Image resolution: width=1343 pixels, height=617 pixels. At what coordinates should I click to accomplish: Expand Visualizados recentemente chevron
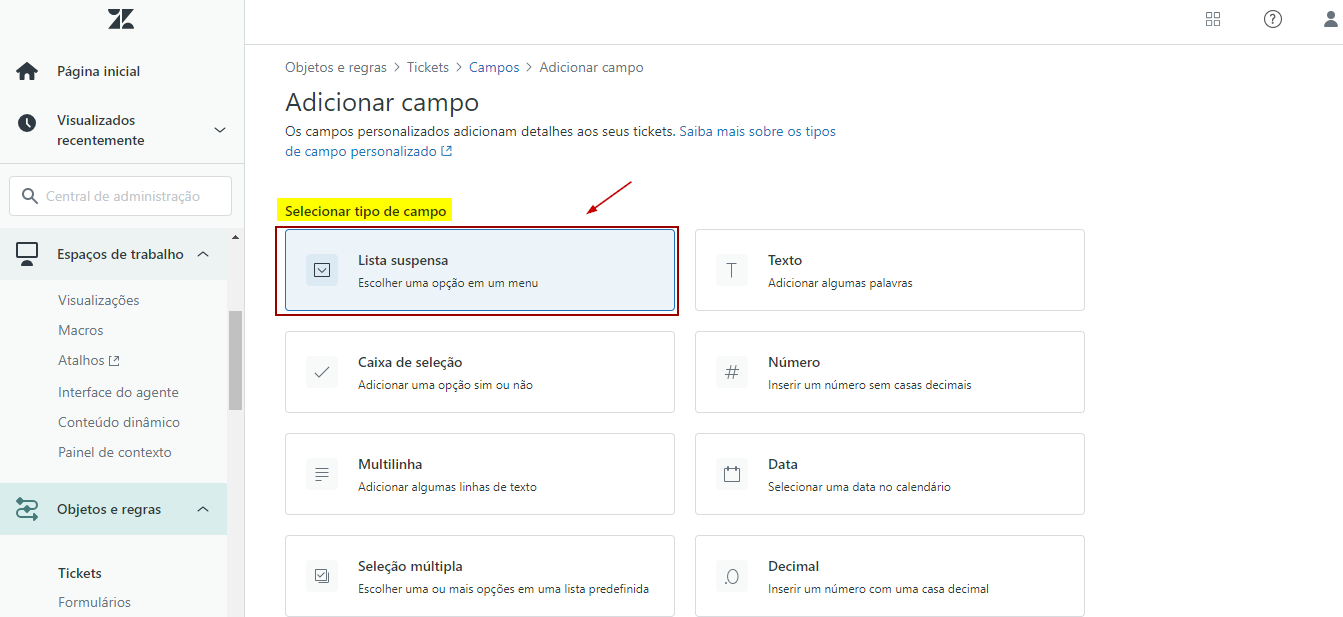tap(220, 130)
